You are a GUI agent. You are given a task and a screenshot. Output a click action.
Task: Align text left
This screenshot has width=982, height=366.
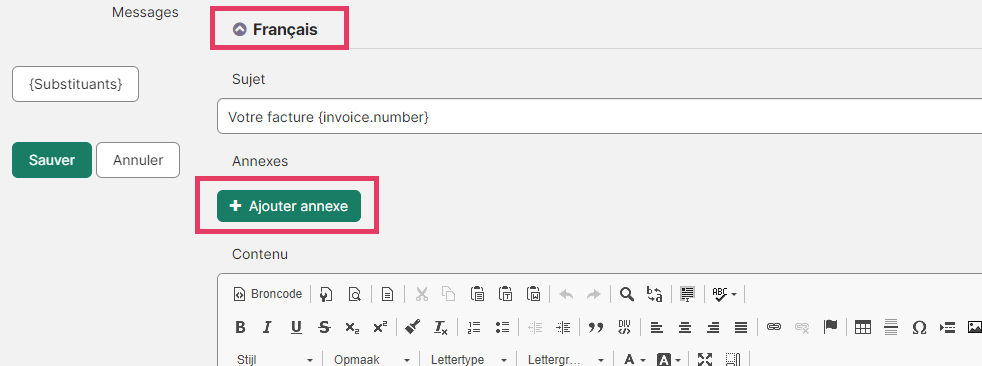[x=656, y=327]
